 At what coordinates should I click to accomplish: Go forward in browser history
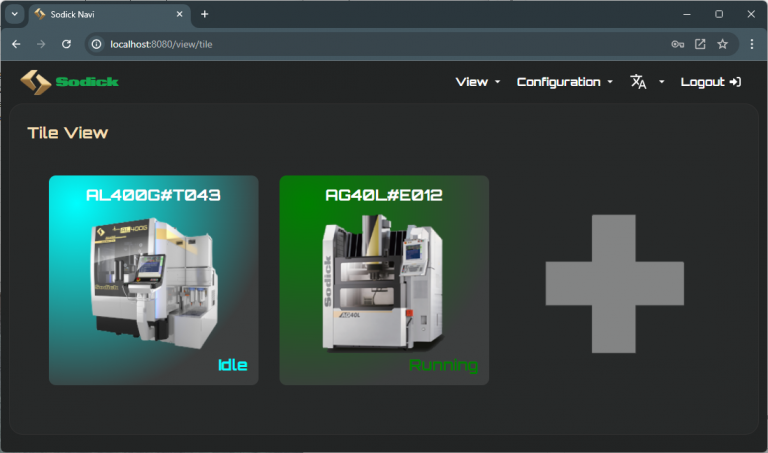[41, 44]
